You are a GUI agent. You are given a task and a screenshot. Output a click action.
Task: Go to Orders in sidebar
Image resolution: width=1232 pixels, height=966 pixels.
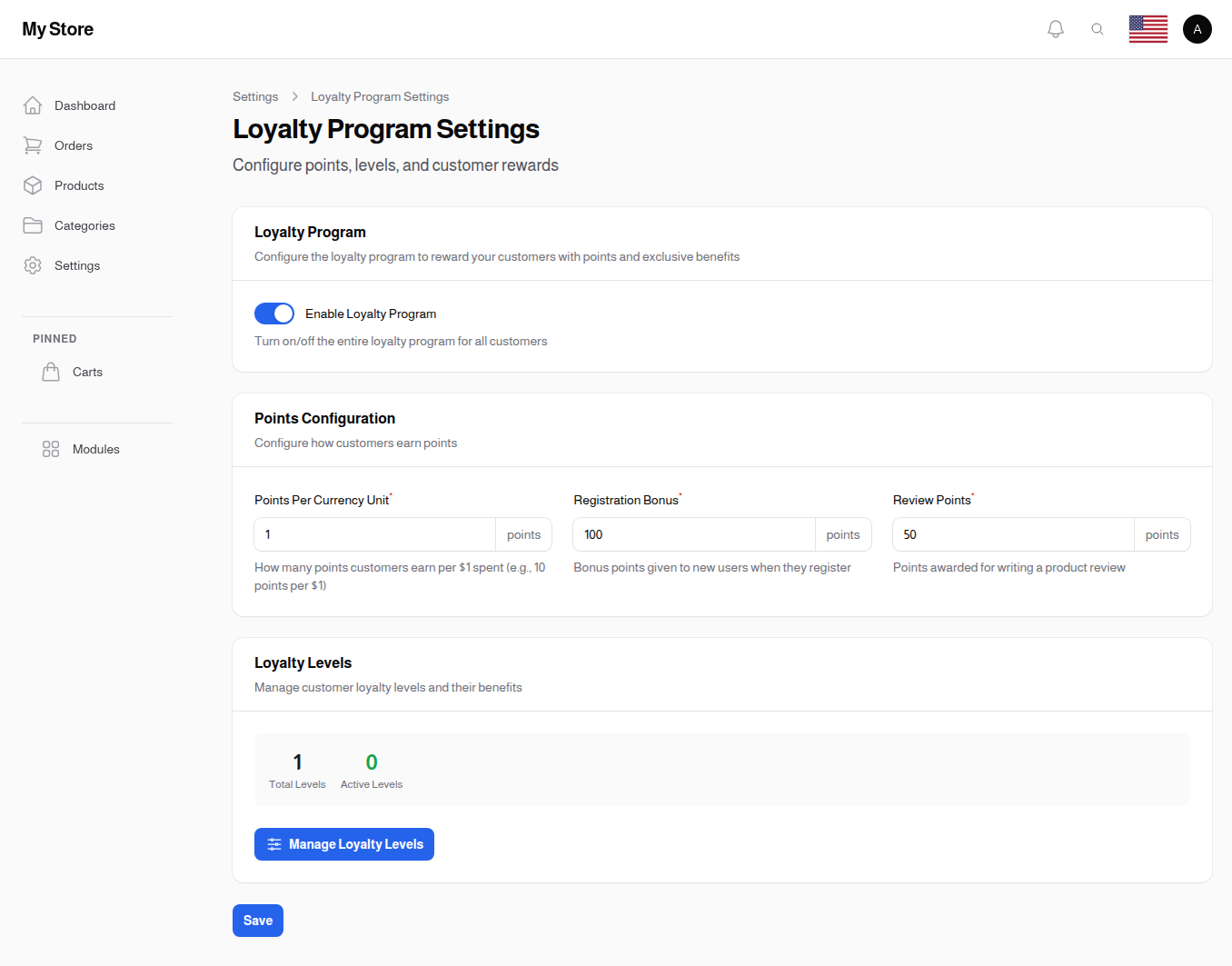point(74,145)
